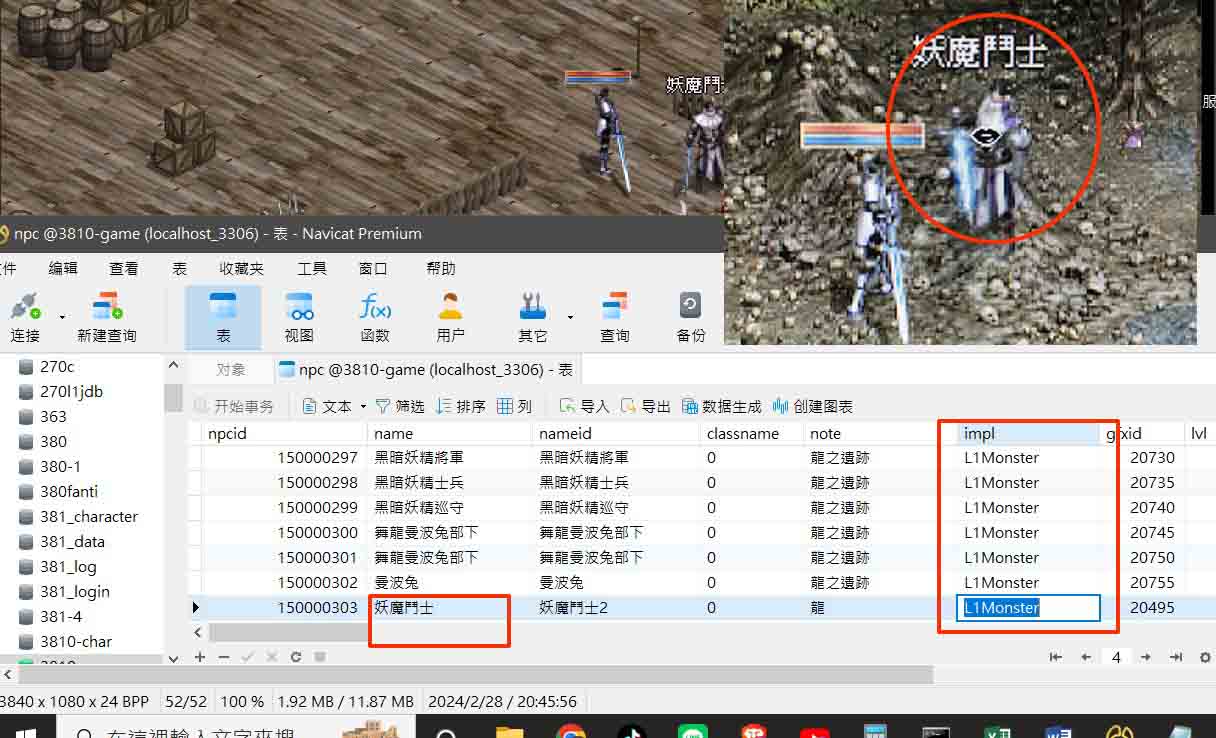1216x738 pixels.
Task: Click the npcid column header
Action: click(285, 433)
